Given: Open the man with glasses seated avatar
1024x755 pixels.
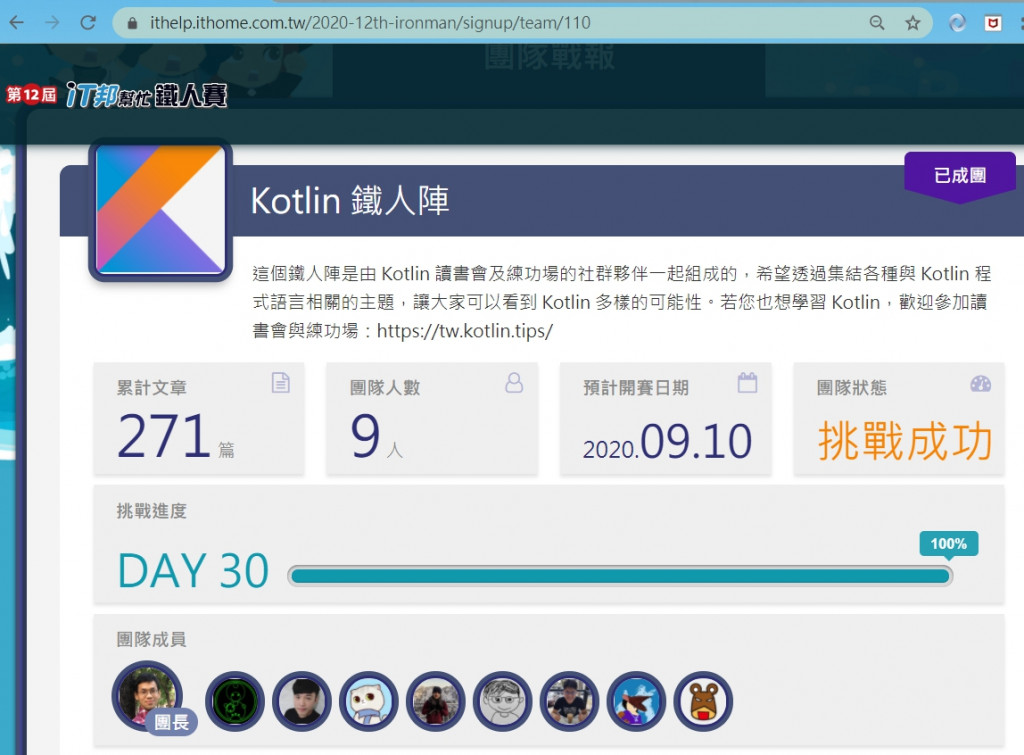Looking at the screenshot, I should pyautogui.click(x=569, y=701).
